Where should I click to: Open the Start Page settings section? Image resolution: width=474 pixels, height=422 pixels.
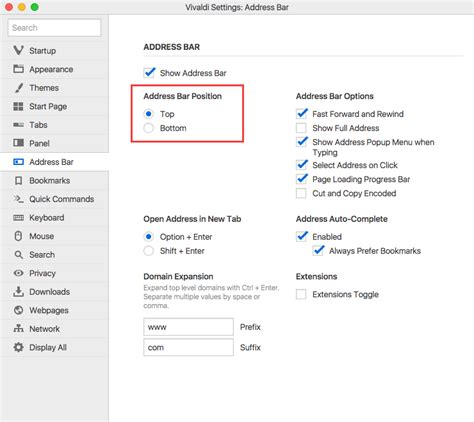pyautogui.click(x=48, y=106)
